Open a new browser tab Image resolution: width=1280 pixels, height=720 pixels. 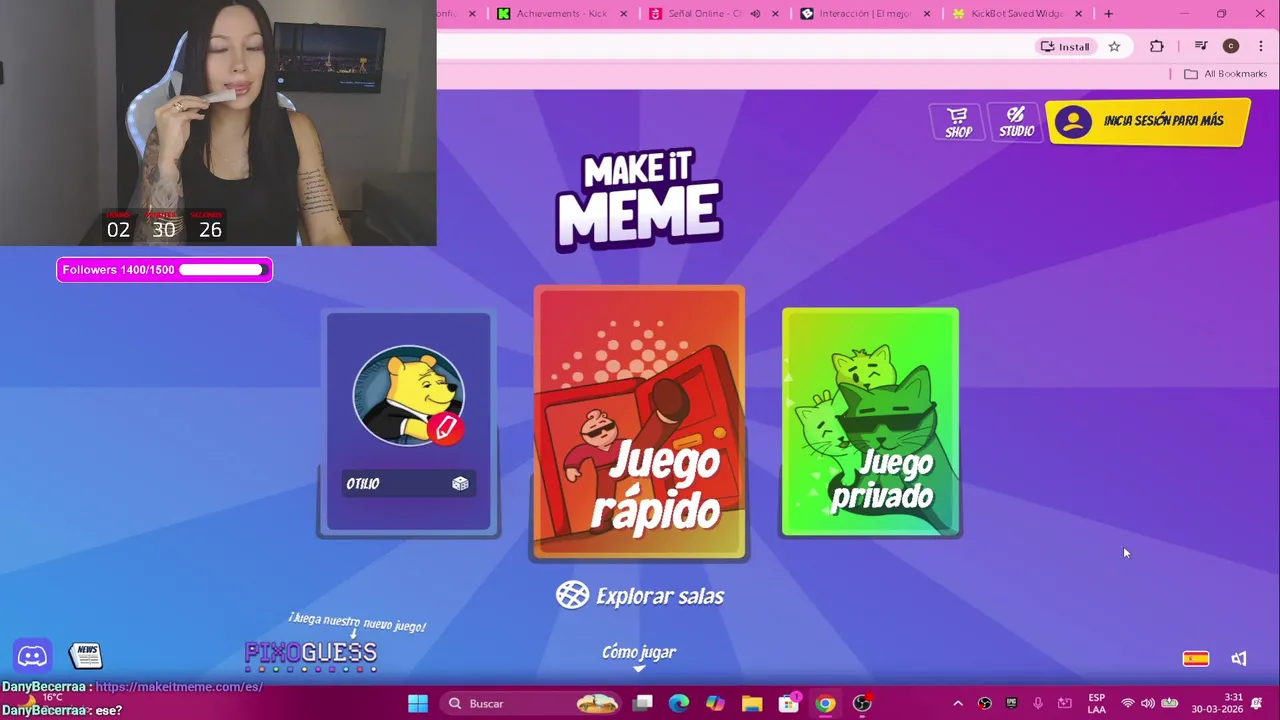point(1108,14)
